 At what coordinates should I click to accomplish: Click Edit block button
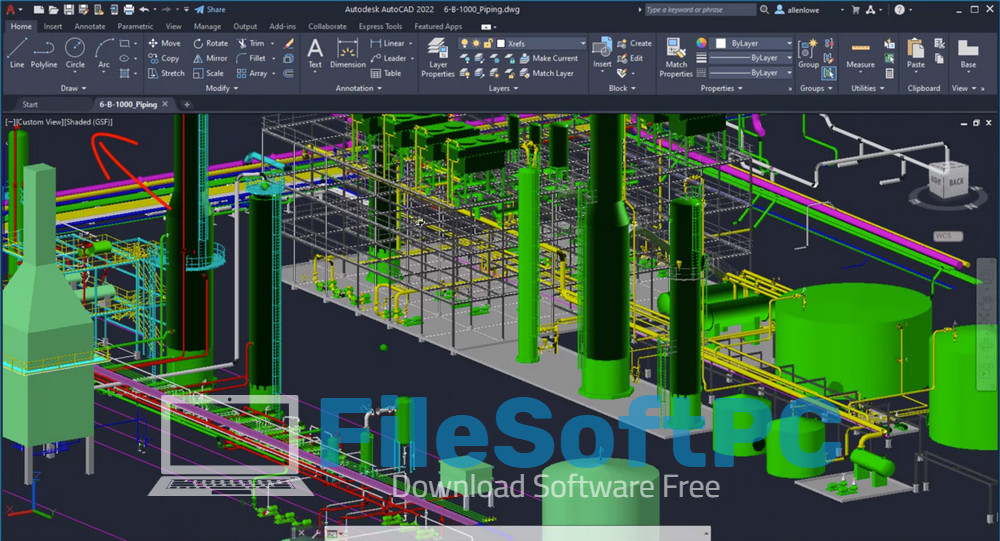[630, 58]
